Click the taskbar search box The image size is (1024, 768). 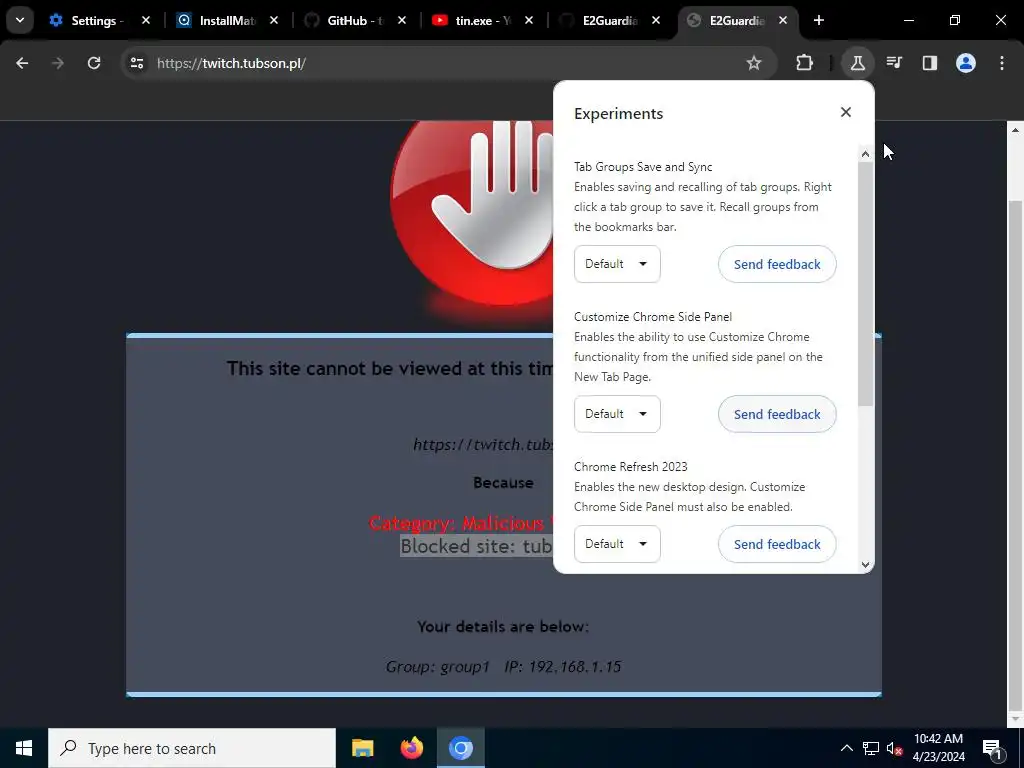coord(192,748)
